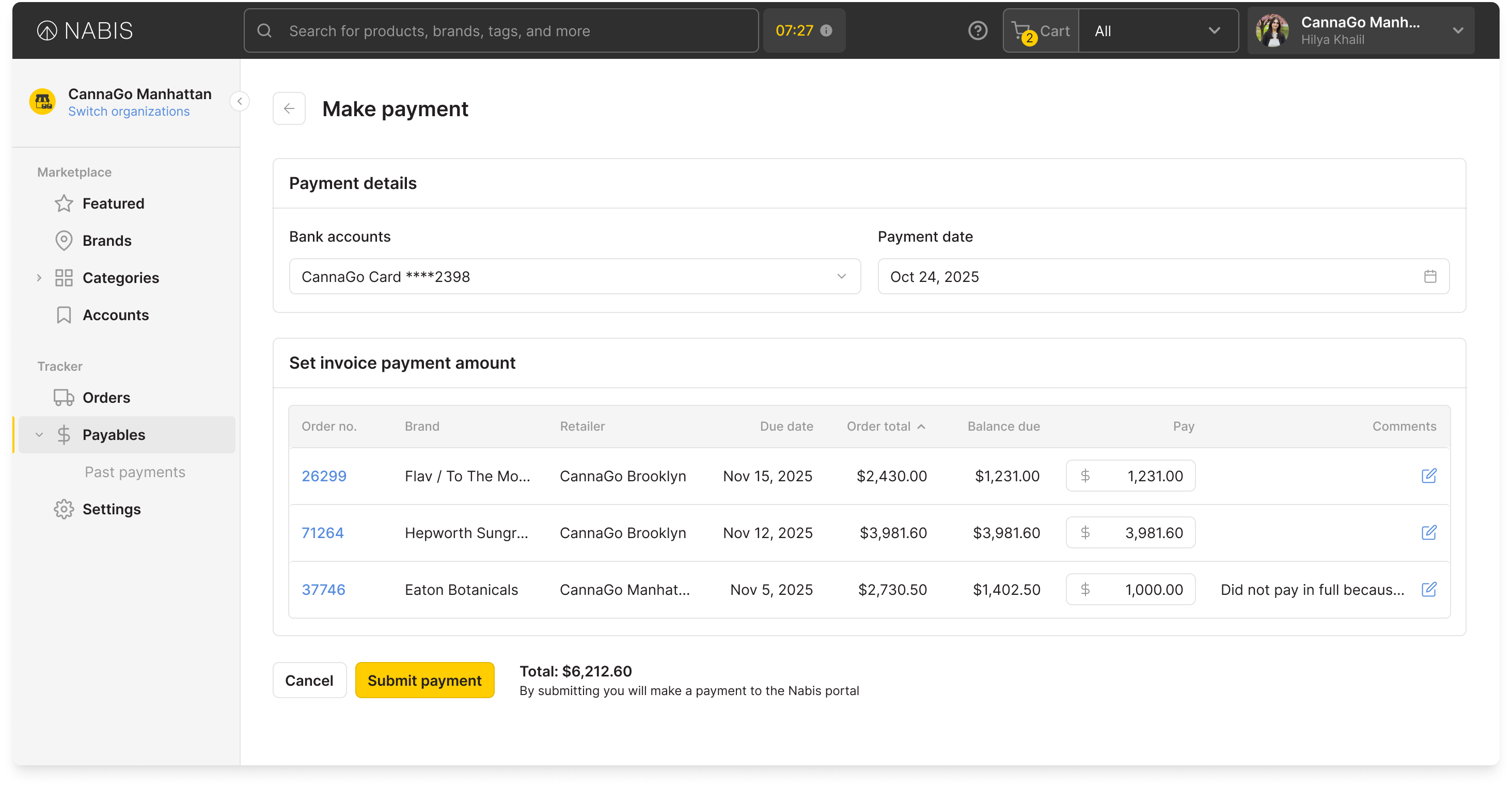Viewport: 1512px width, 788px height.
Task: Click Switch organizations link
Action: pos(129,112)
